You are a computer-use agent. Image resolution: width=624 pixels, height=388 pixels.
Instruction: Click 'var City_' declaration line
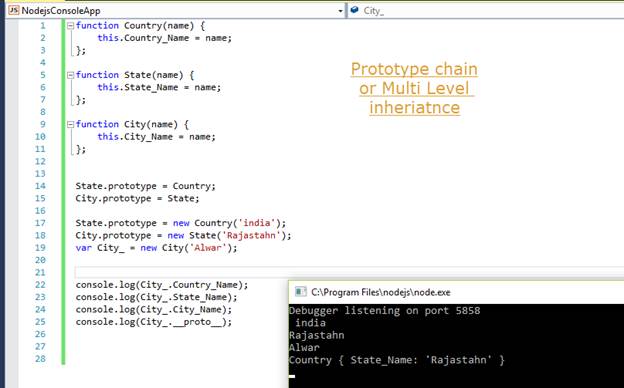click(156, 248)
